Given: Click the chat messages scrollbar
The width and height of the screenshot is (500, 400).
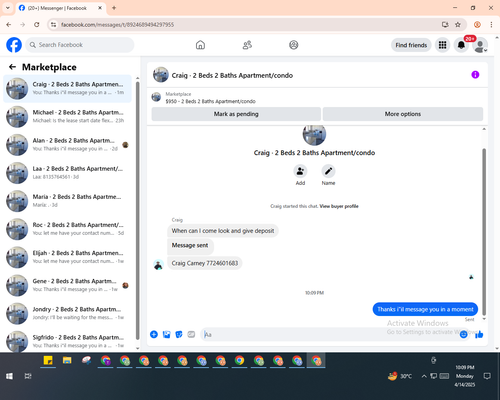Looking at the screenshot, I should coord(484,232).
